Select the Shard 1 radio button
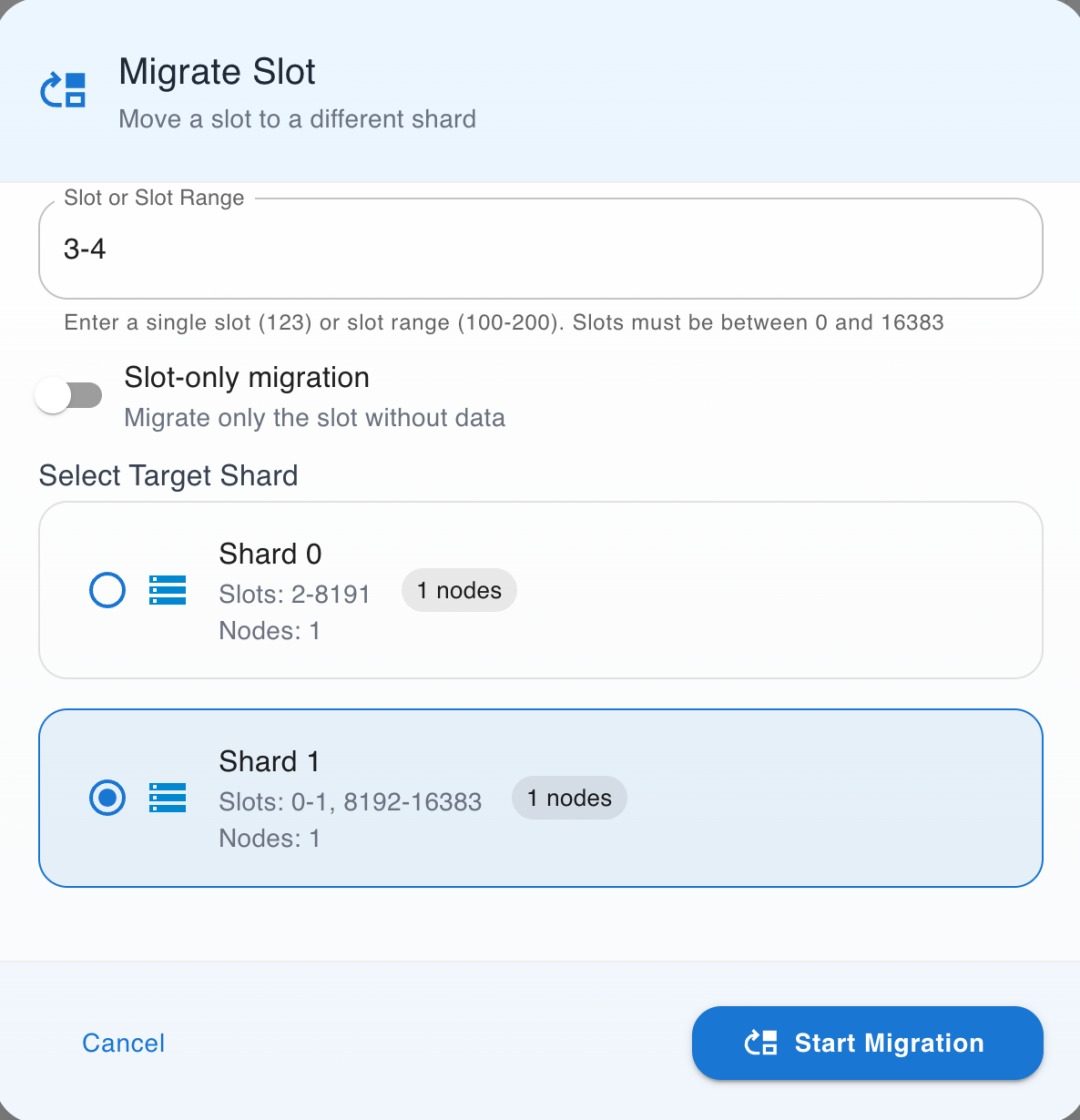The height and width of the screenshot is (1120, 1080). (107, 797)
